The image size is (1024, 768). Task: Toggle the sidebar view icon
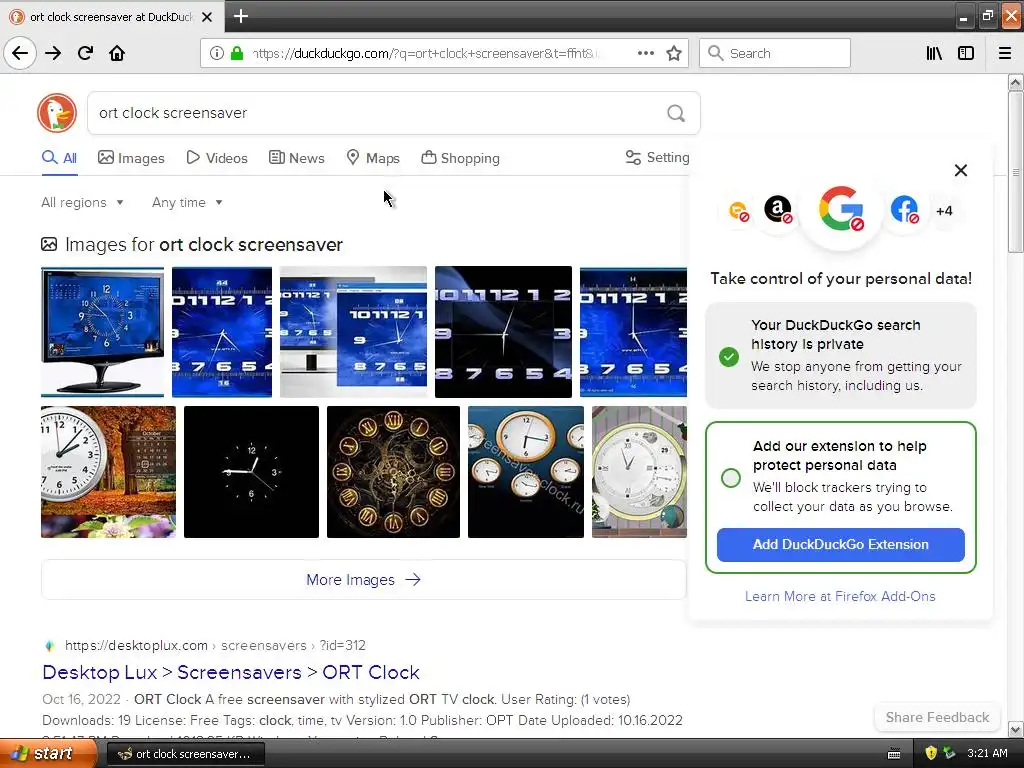click(x=966, y=53)
